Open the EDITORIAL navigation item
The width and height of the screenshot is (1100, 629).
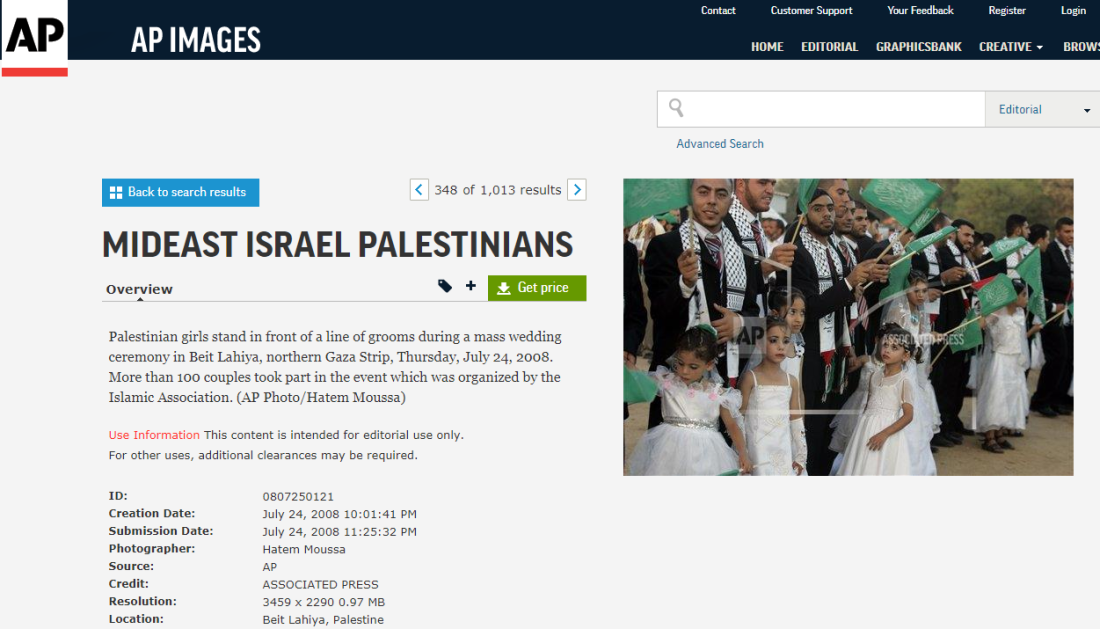[829, 47]
